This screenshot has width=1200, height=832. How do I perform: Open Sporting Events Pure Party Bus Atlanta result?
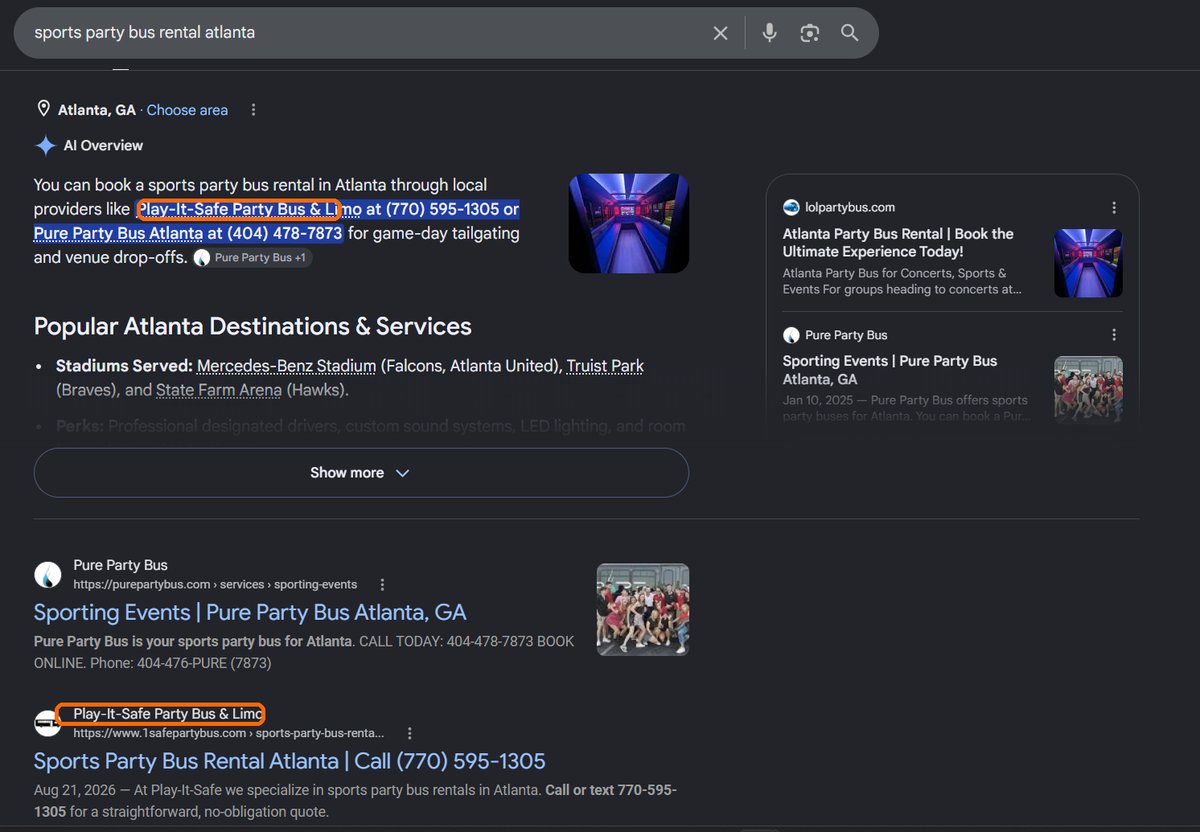[x=250, y=612]
